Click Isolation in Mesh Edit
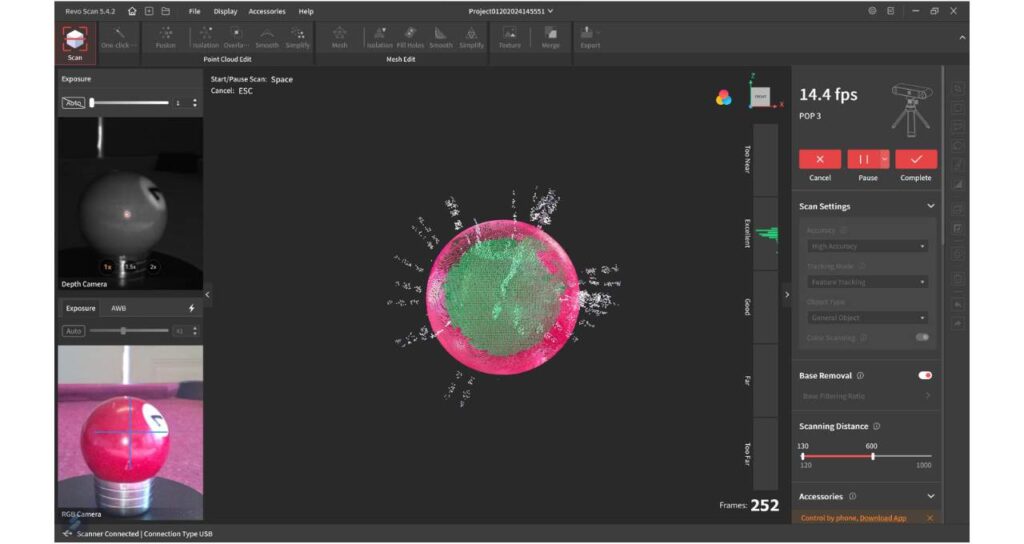This screenshot has height=544, width=1024. pos(379,38)
